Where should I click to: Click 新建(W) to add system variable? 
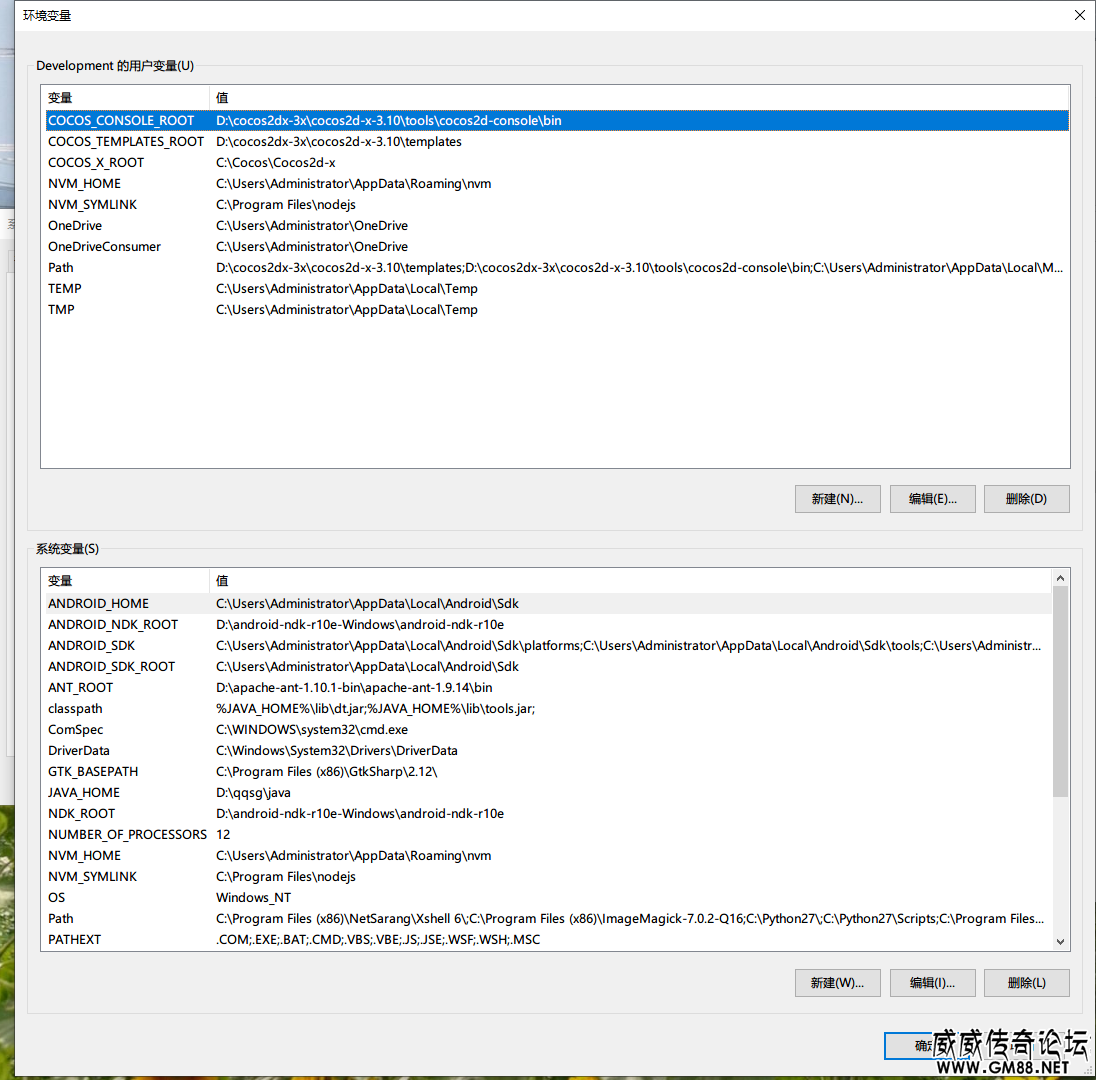(837, 983)
